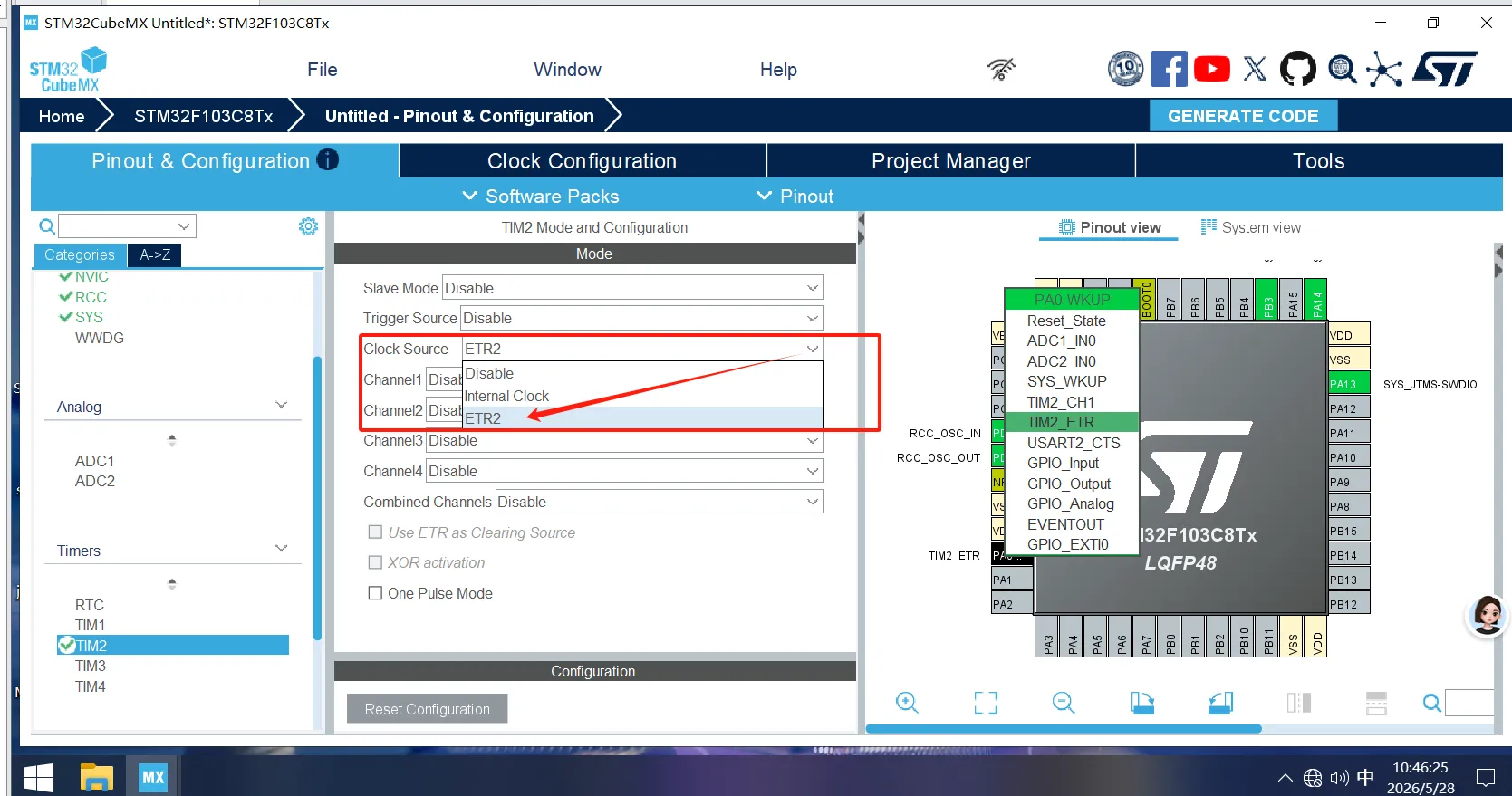Image resolution: width=1512 pixels, height=796 pixels.
Task: Click the sort arrows under Analog
Action: pyautogui.click(x=172, y=440)
